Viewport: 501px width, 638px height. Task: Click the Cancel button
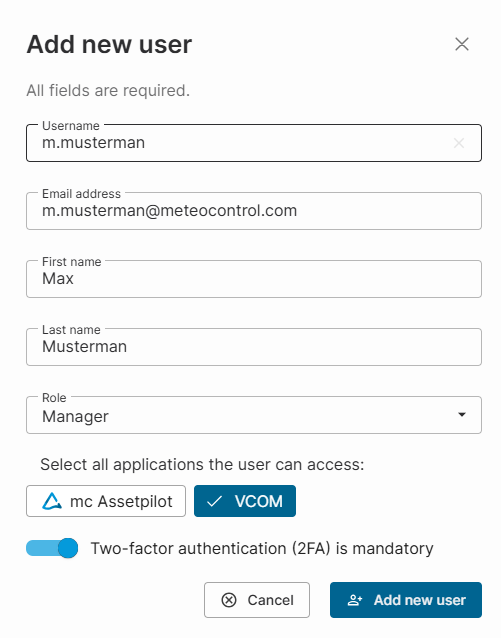tap(257, 600)
